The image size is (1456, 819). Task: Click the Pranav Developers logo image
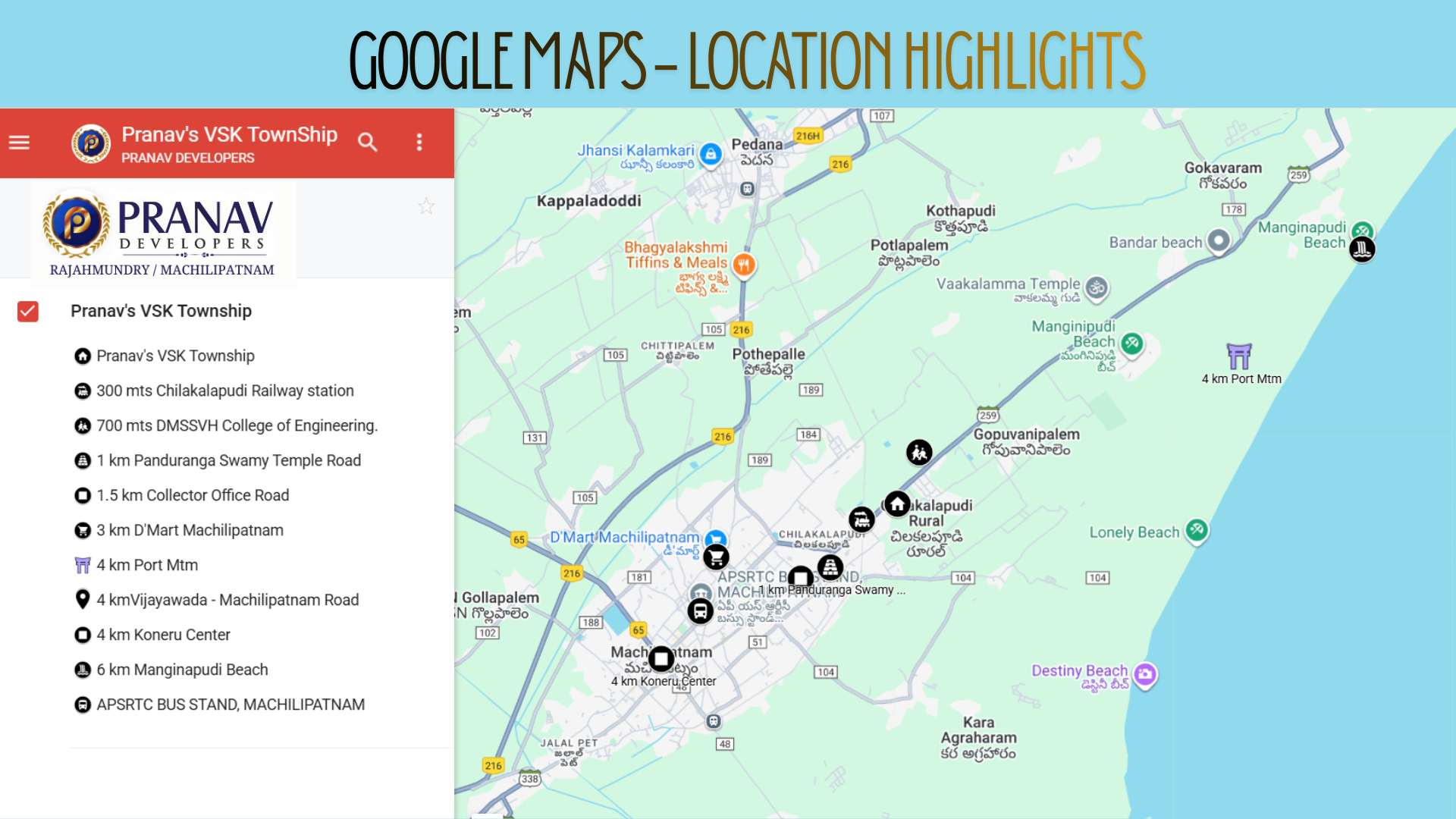162,234
